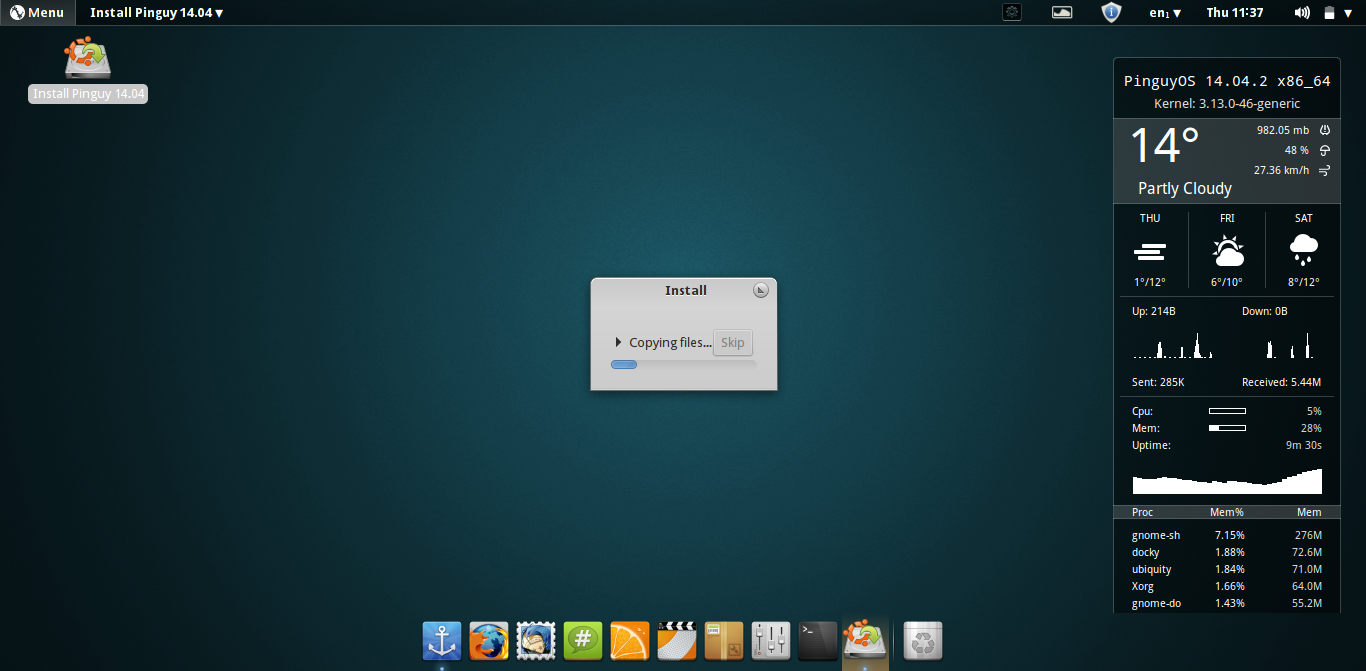Open the Menu button with globe logo
Image resolution: width=1366 pixels, height=671 pixels.
tap(37, 12)
